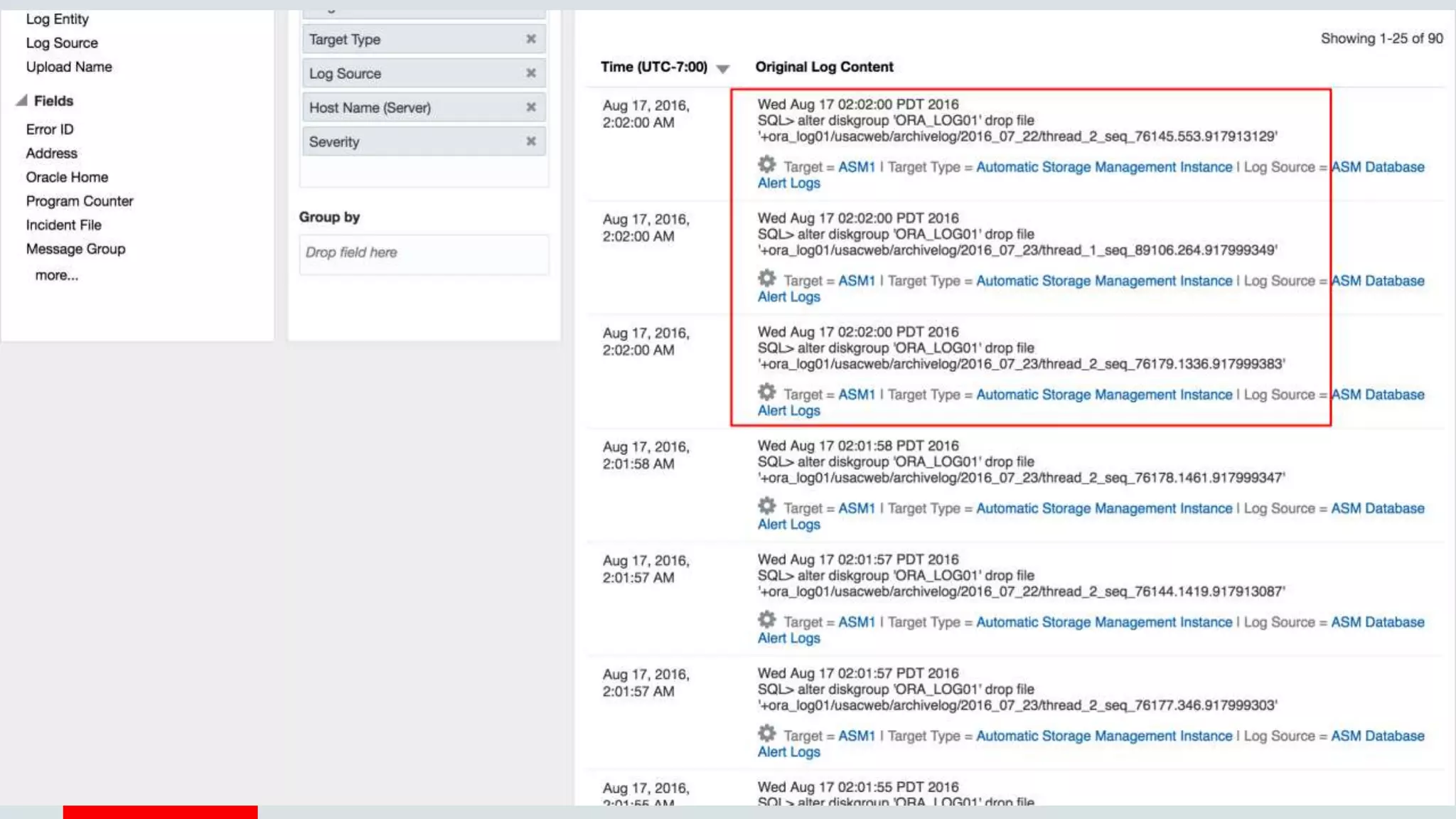The image size is (1456, 819).
Task: Remove the Severity field chip
Action: (530, 141)
